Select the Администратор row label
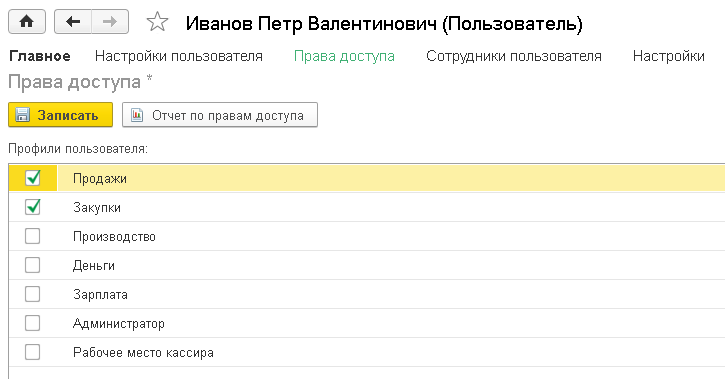The width and height of the screenshot is (725, 379). pyautogui.click(x=119, y=324)
